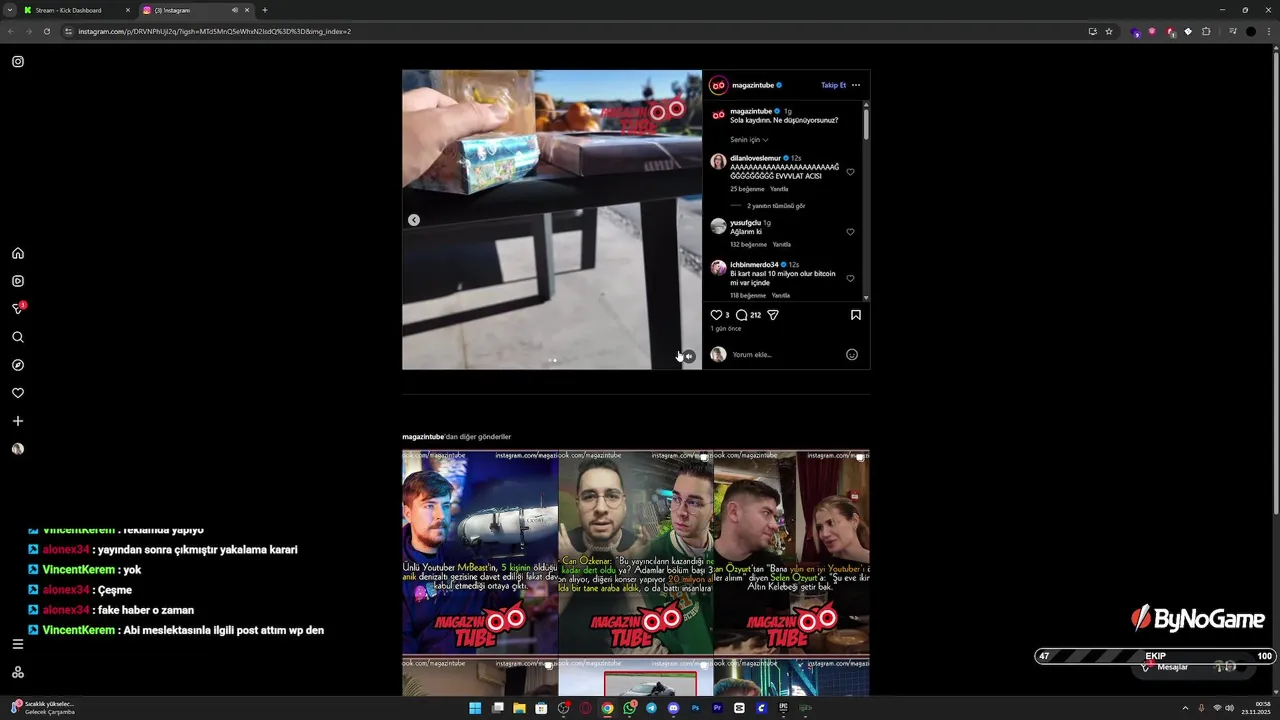Viewport: 1280px width, 720px height.
Task: Open the Chrome three-dot menu
Action: point(1269,31)
